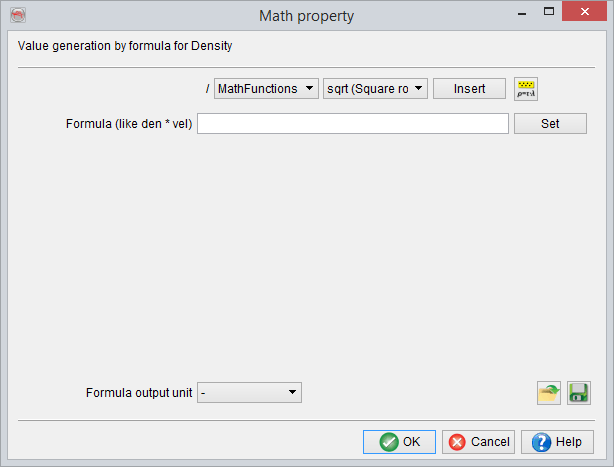
Task: Open the rock physics formula library icon
Action: coord(526,89)
